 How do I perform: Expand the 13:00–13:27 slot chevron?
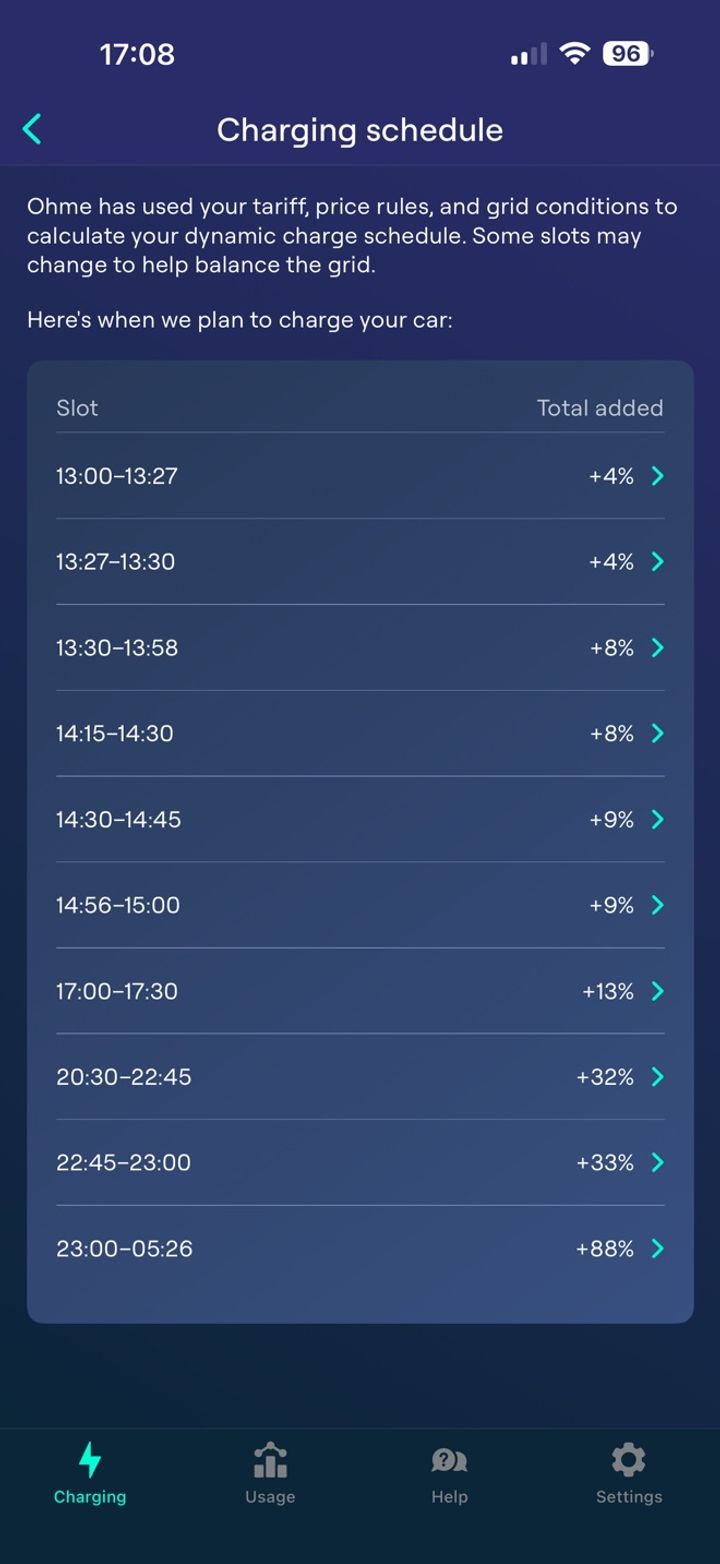click(657, 476)
